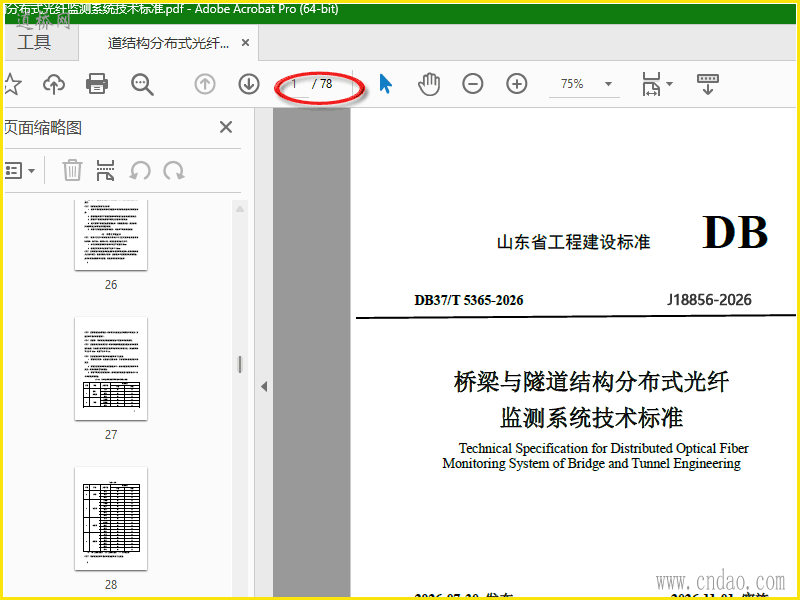Click the English title 'Technical Specification for Distributed Optical Fiber'
This screenshot has width=800, height=600.
click(x=603, y=448)
